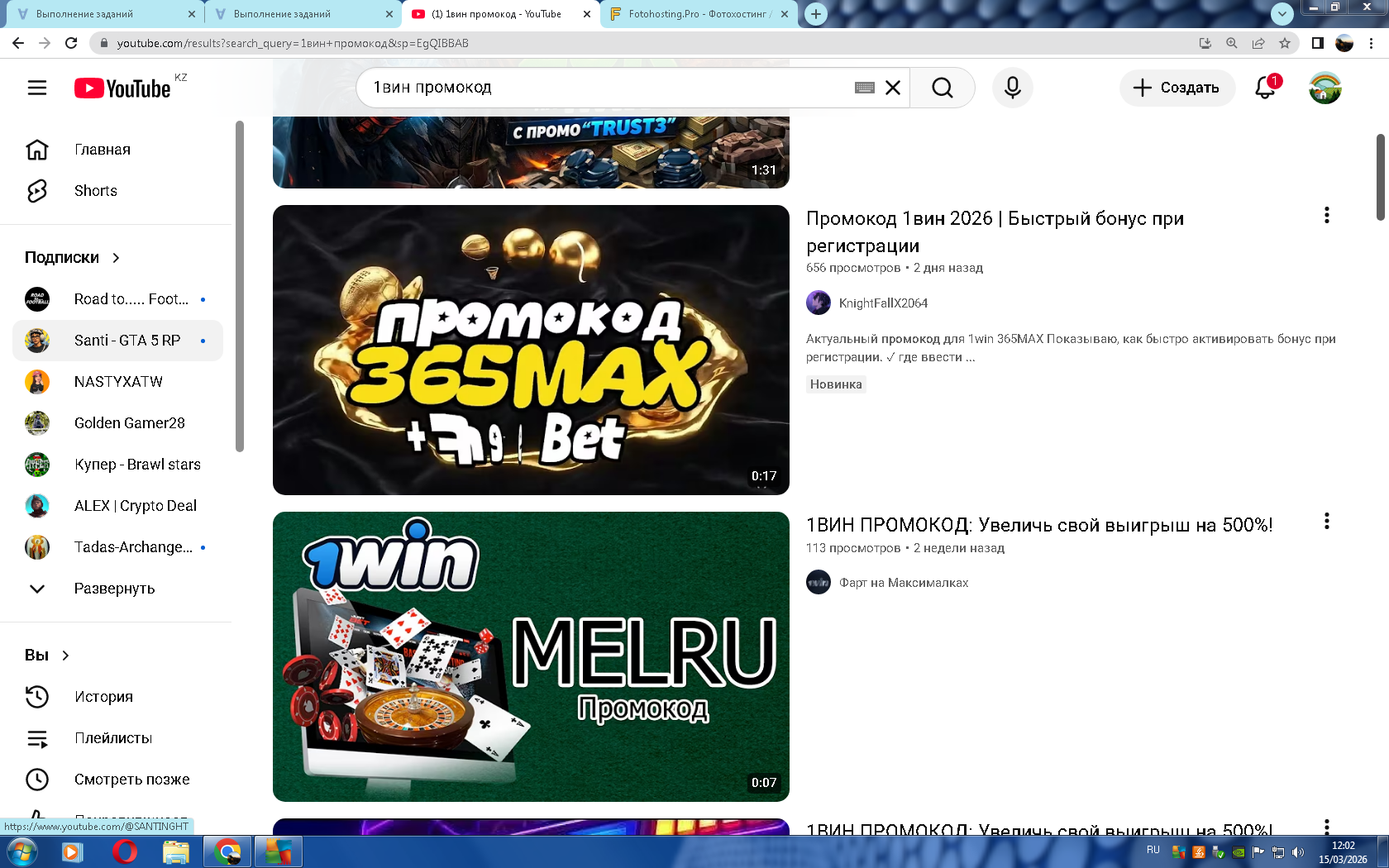
Task: Open the zoom control in the address bar
Action: pos(1232,43)
